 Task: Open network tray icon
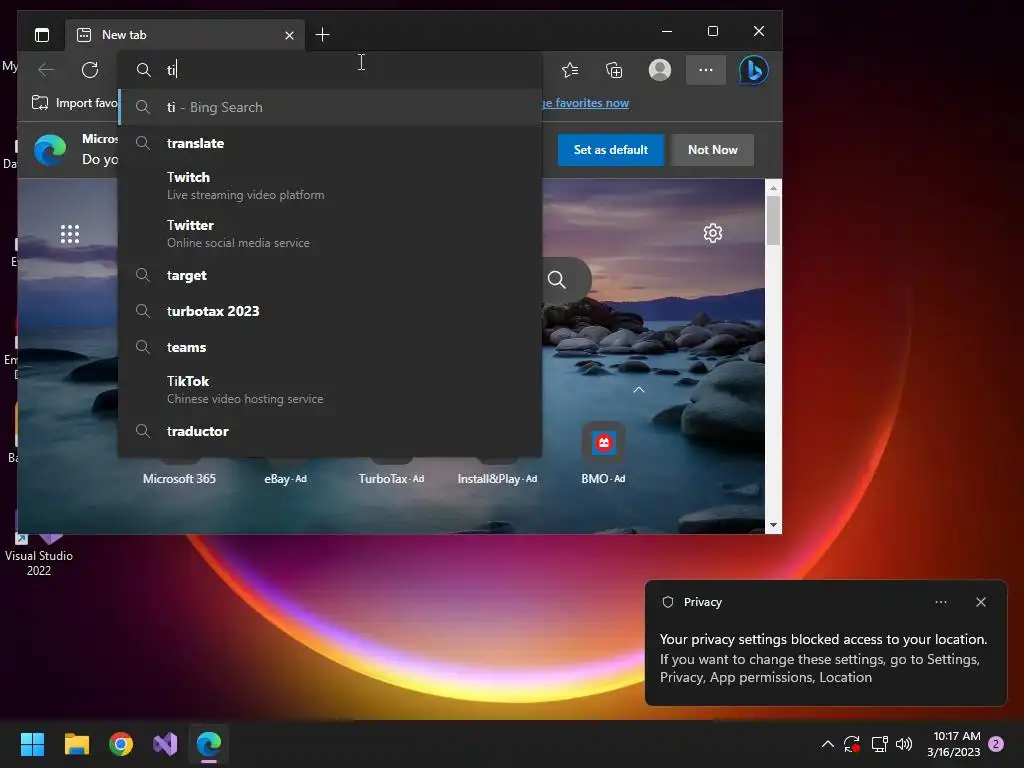(x=879, y=744)
